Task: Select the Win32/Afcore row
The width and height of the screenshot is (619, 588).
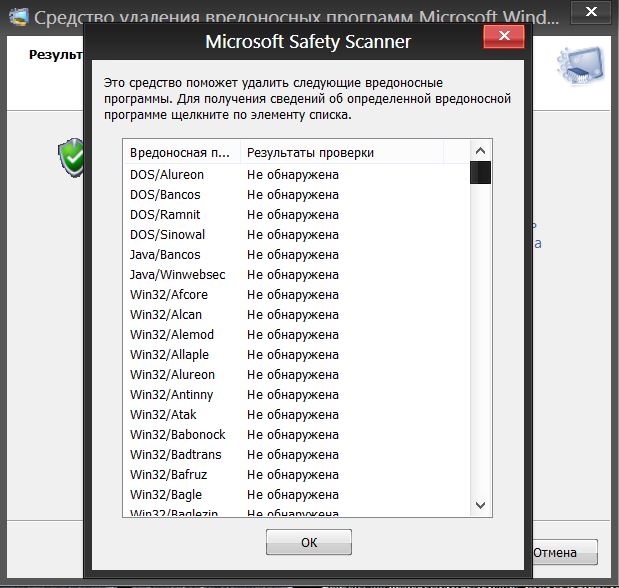Action: pyautogui.click(x=169, y=295)
